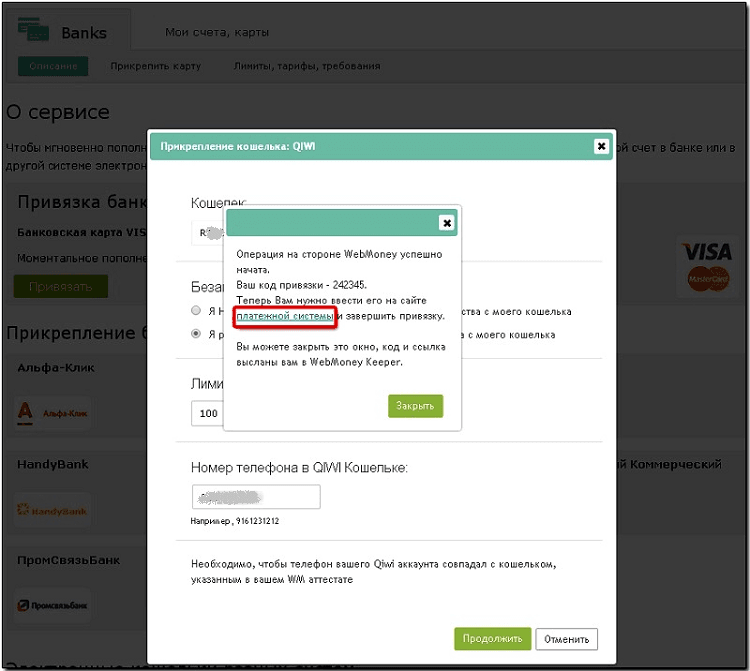Viewport: 750px width, 671px height.
Task: Click the 'О сервисе' heading
Action: [x=58, y=112]
